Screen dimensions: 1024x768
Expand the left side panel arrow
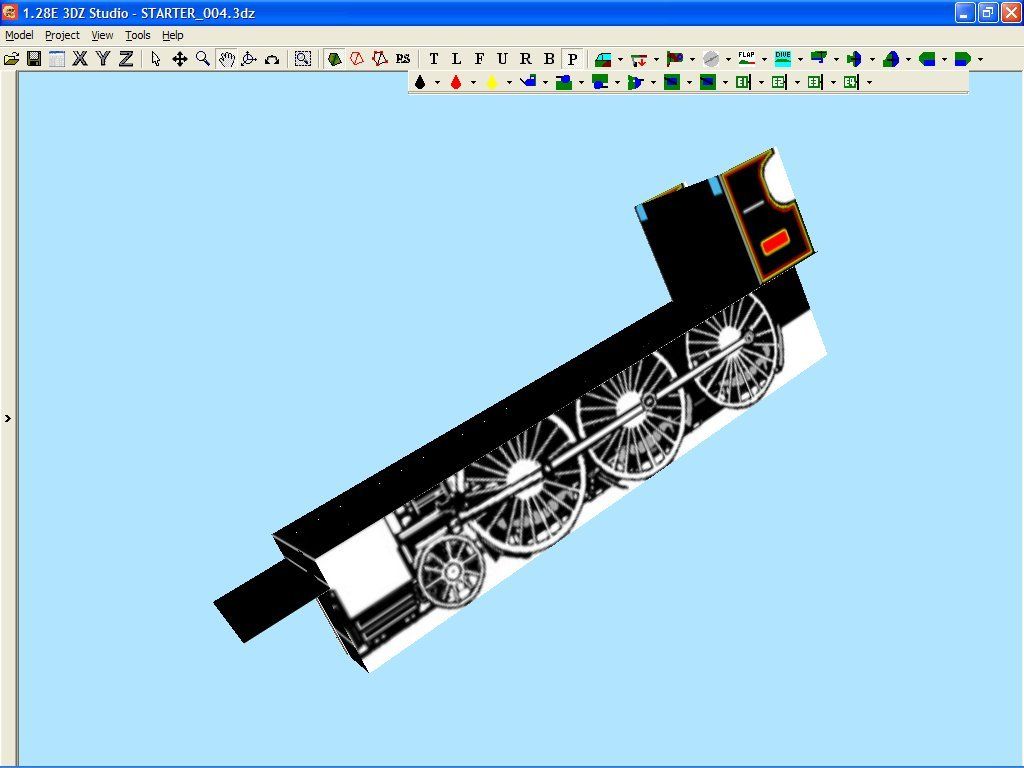pos(8,419)
